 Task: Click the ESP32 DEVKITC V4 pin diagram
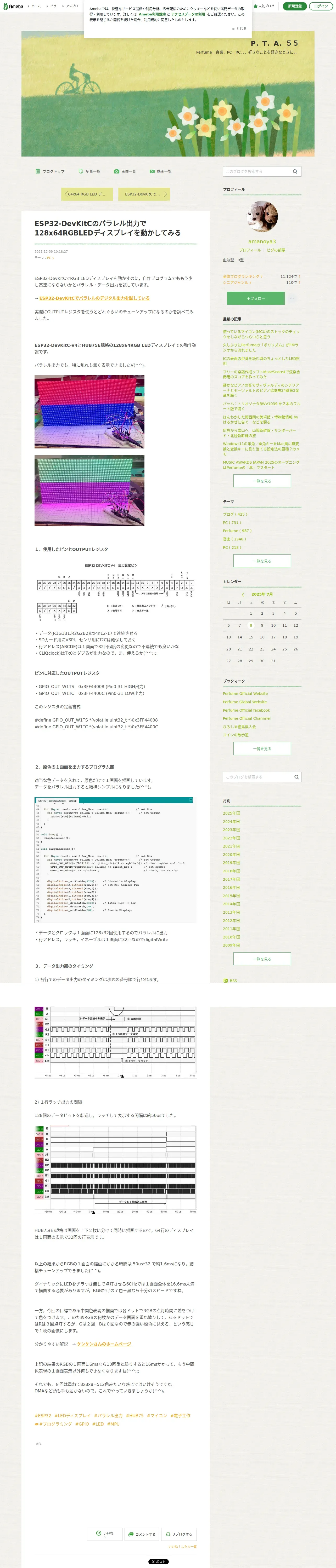(115, 592)
